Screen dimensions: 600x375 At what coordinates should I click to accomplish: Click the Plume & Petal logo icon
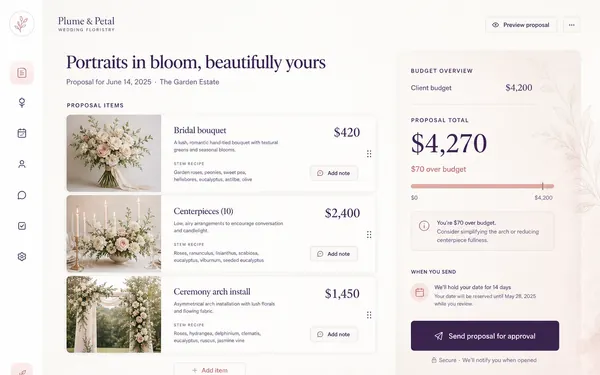pos(22,24)
